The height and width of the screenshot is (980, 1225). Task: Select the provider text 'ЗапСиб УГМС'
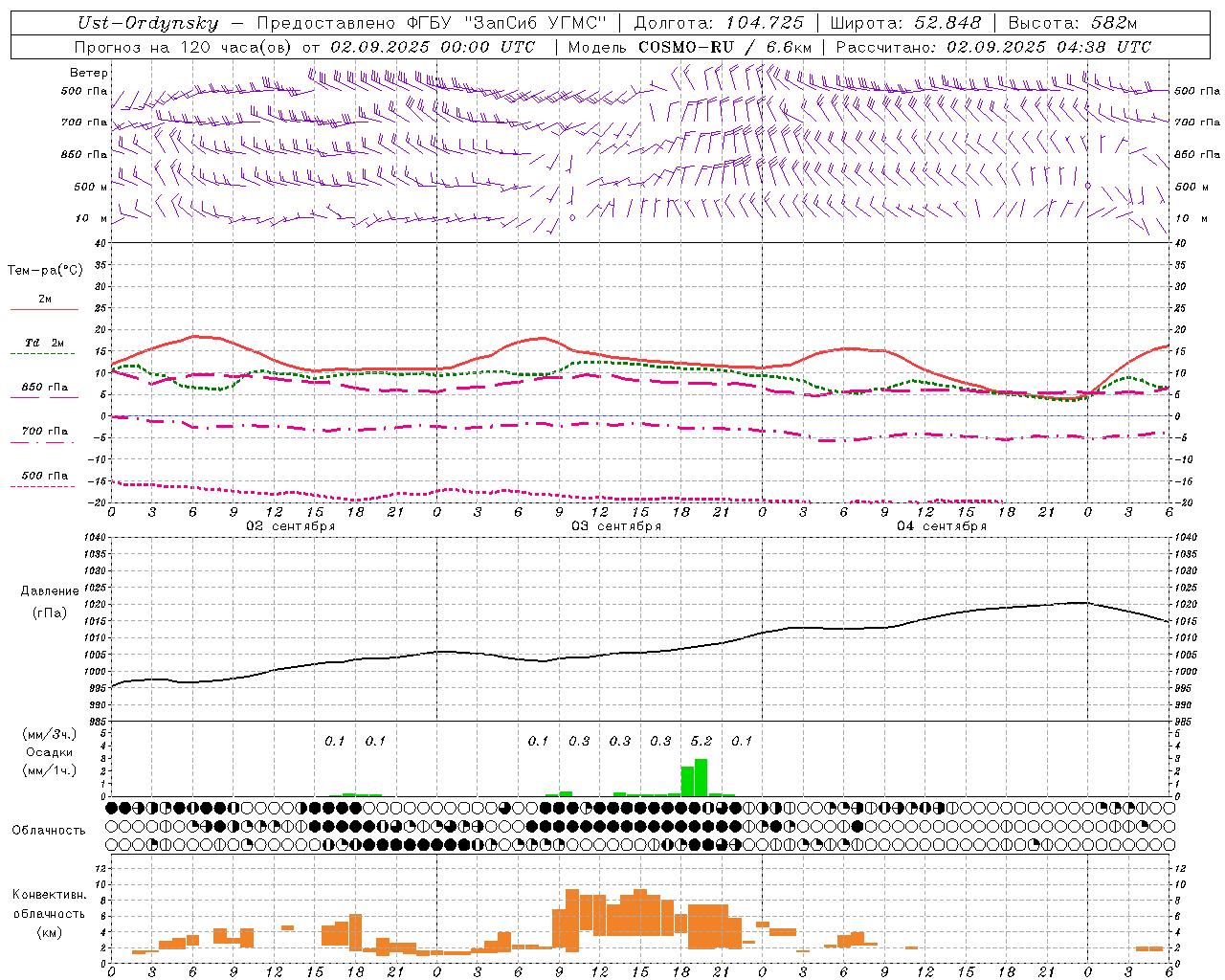(535, 23)
